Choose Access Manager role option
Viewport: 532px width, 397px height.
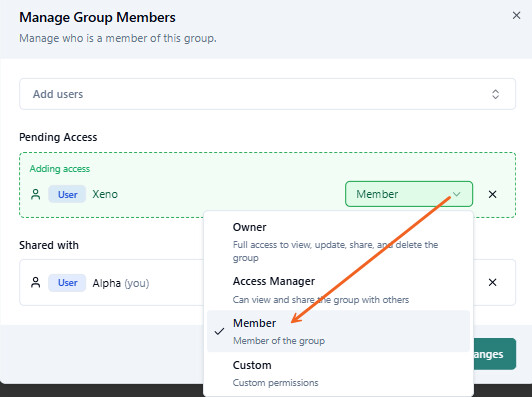(x=338, y=290)
